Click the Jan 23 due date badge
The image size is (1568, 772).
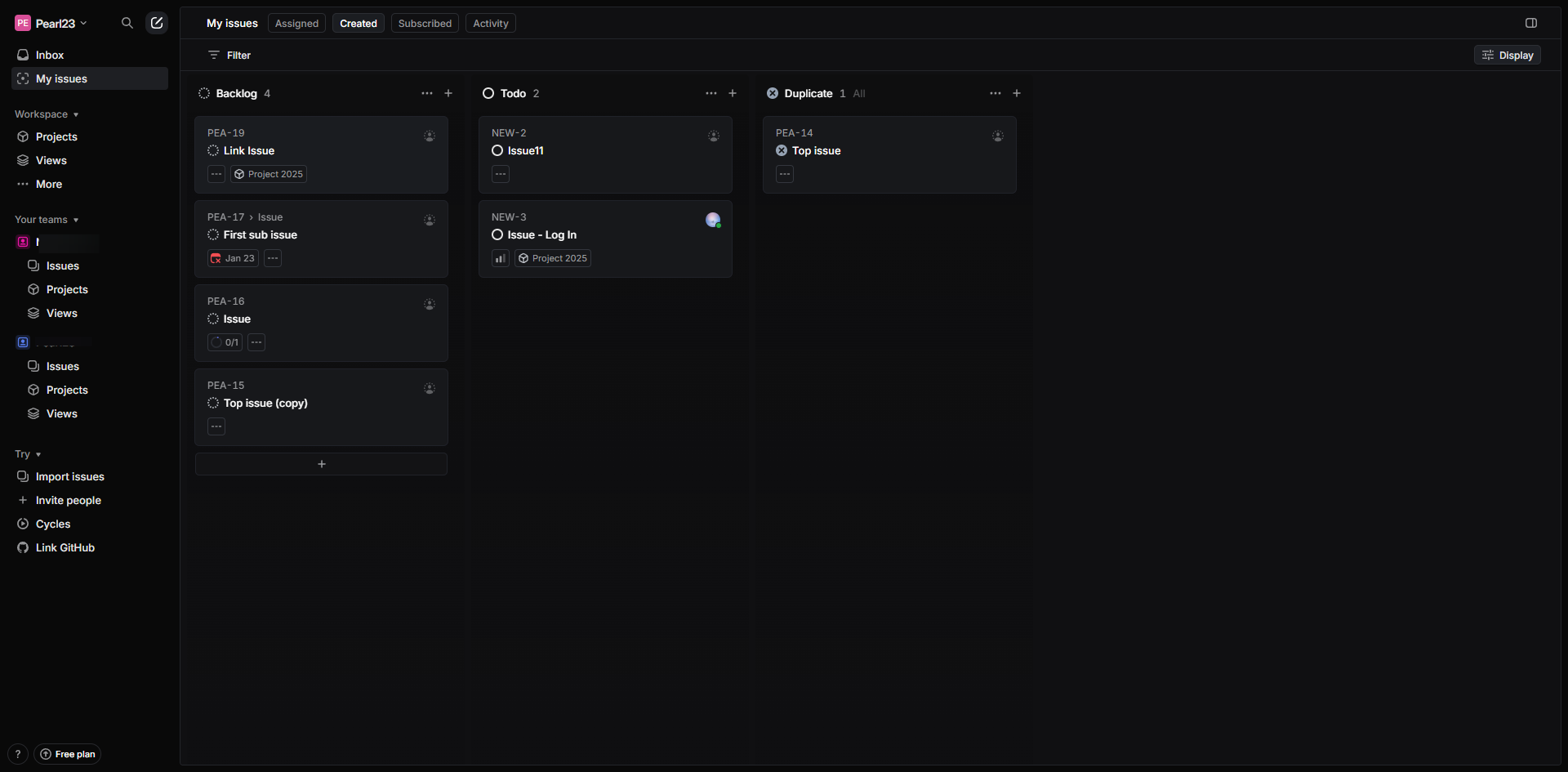233,258
